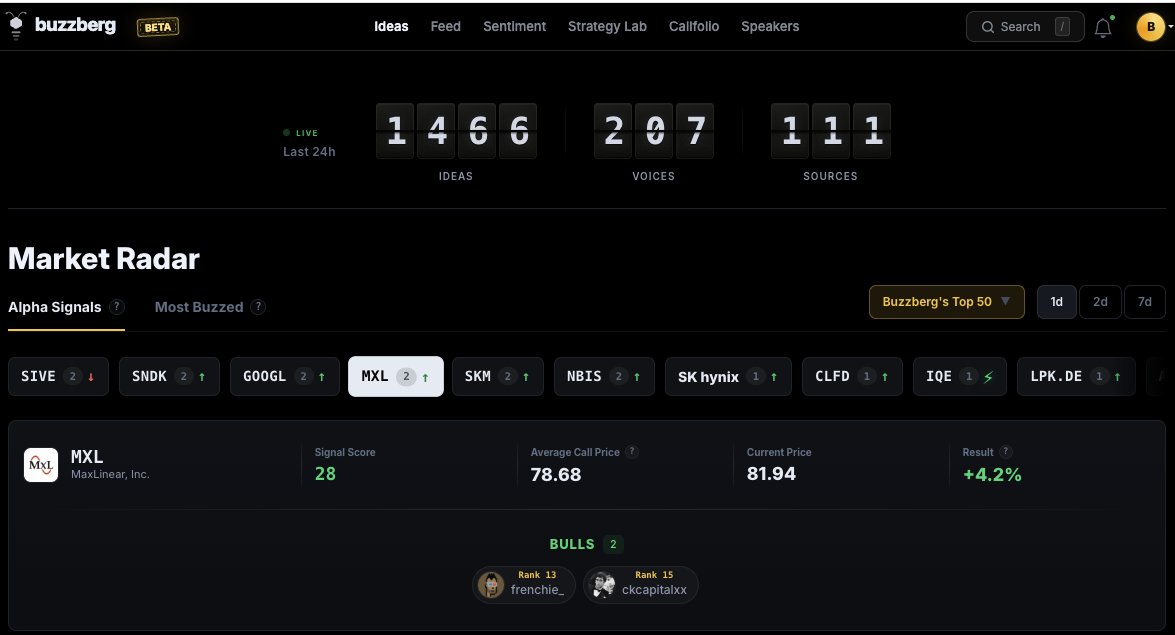Select the GOOGL ticker chip
The height and width of the screenshot is (635, 1175).
[285, 376]
